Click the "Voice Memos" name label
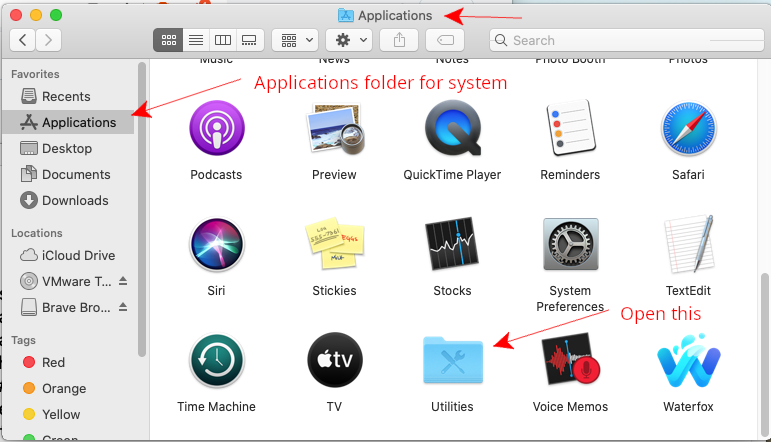771x442 pixels. [570, 407]
